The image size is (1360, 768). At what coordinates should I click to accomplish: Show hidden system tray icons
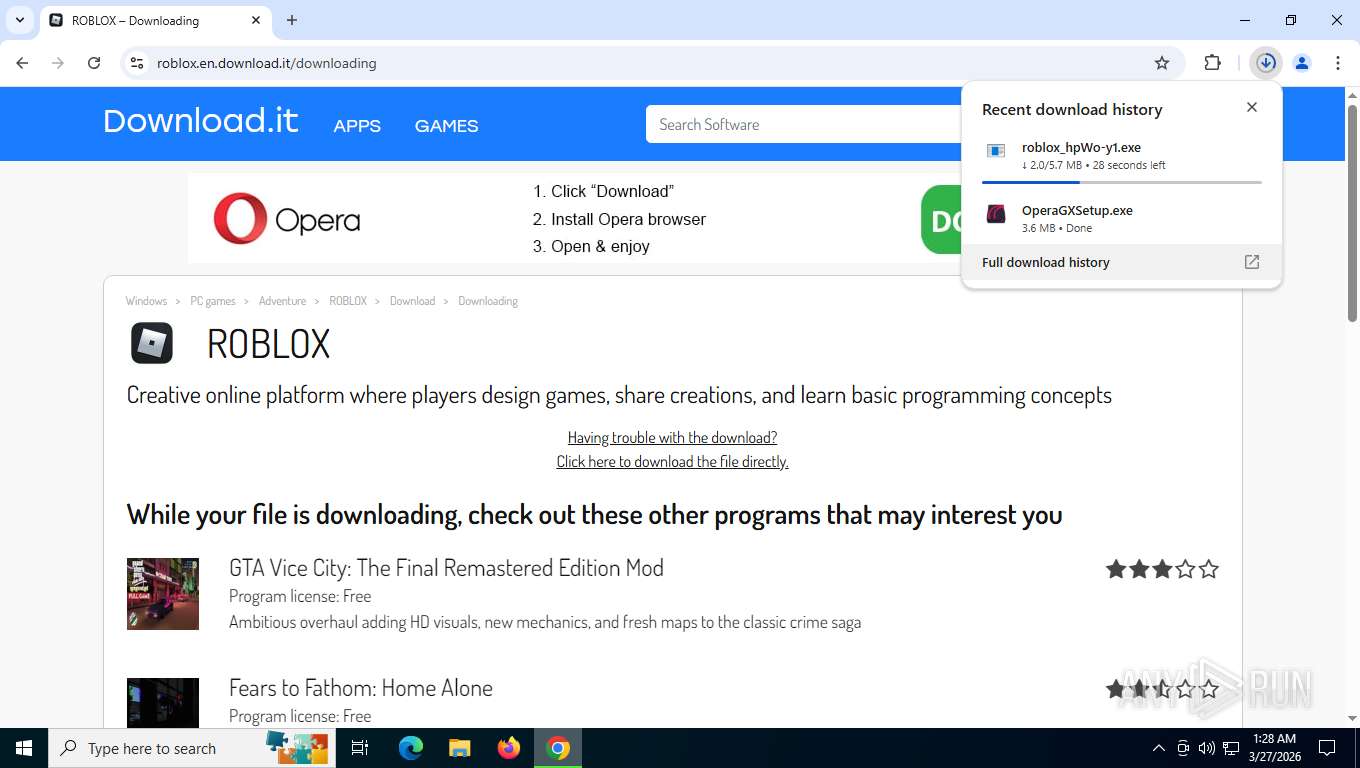tap(1159, 748)
